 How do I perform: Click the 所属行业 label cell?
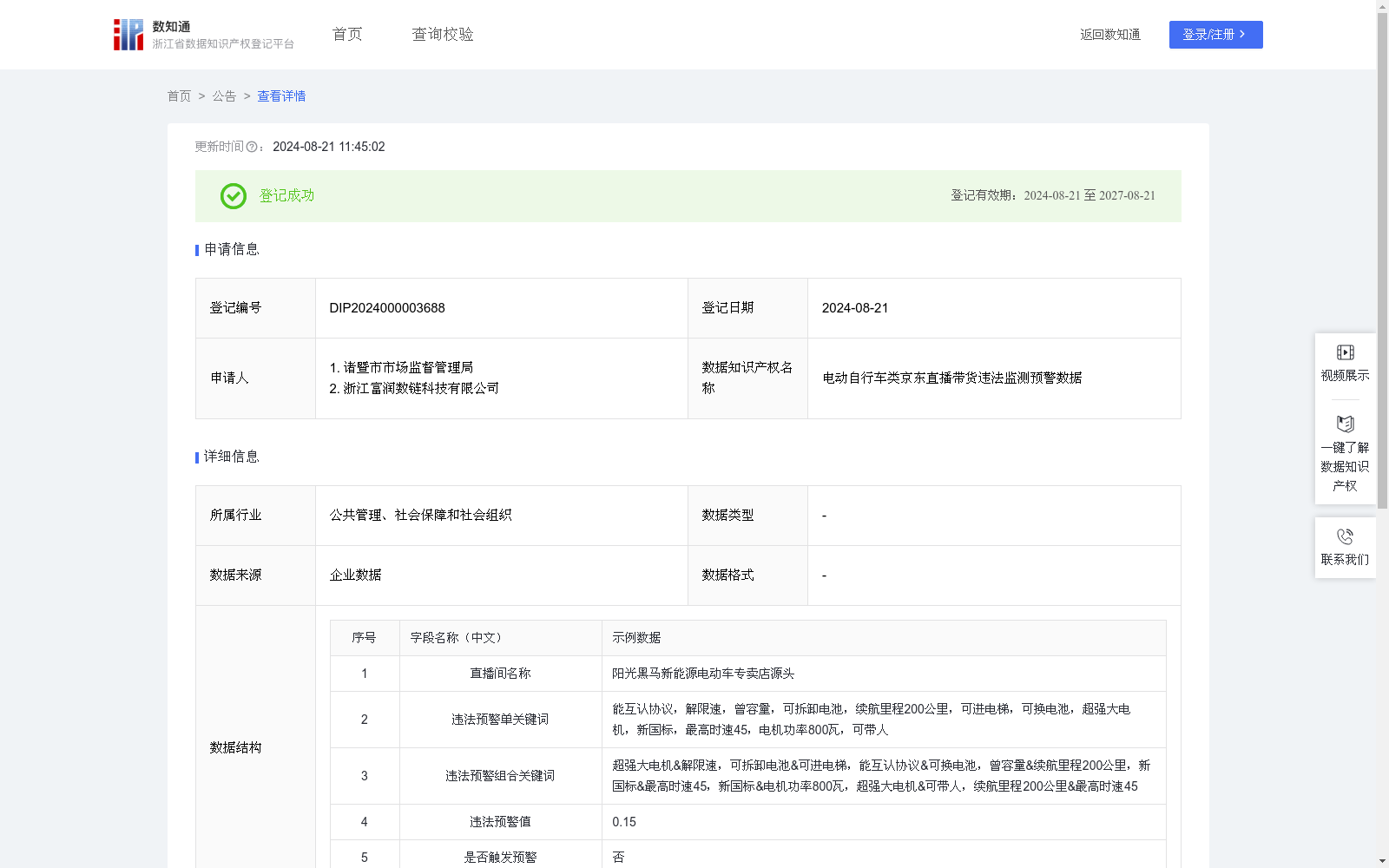pyautogui.click(x=255, y=516)
